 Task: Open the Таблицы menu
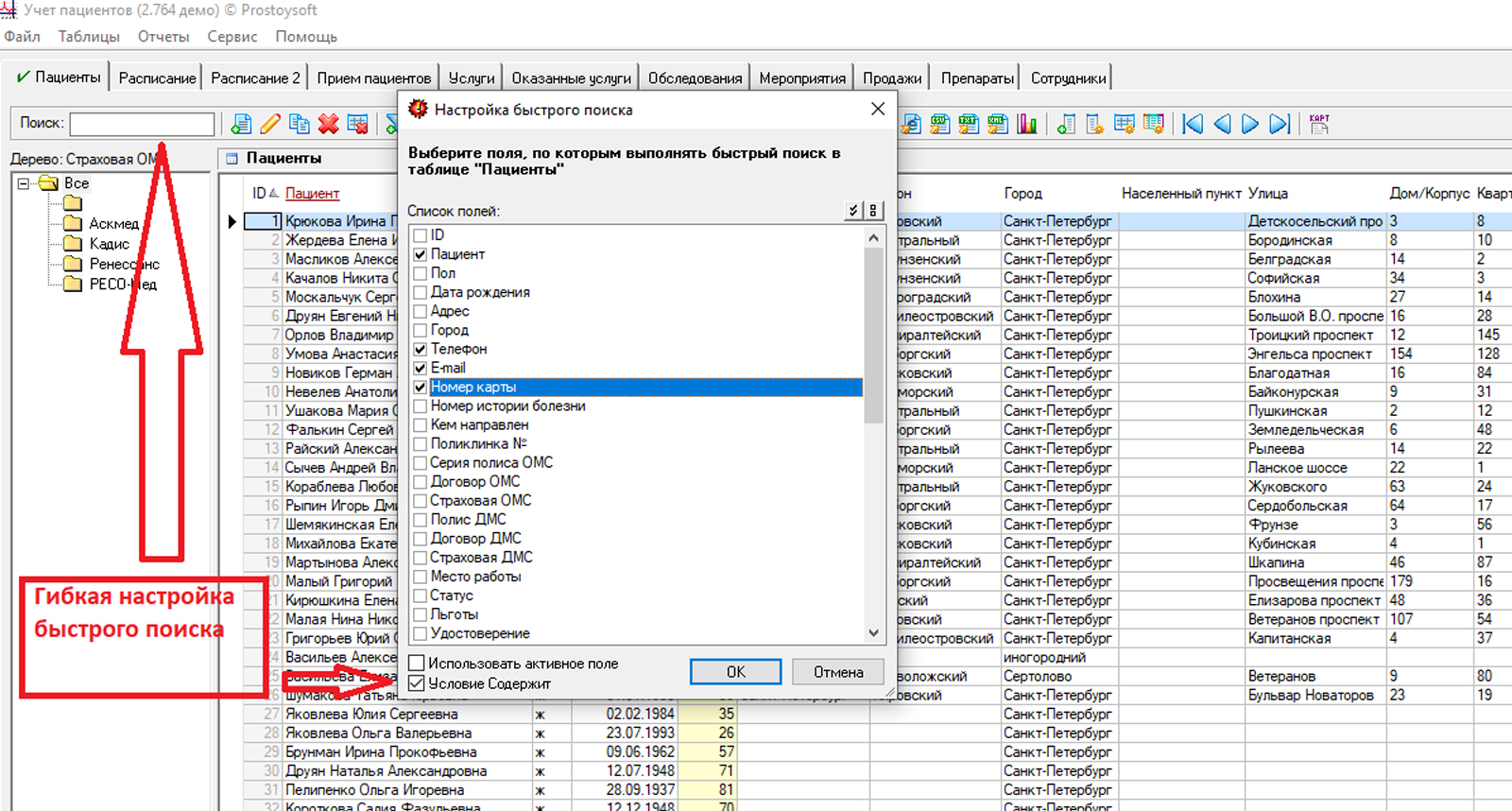click(89, 37)
